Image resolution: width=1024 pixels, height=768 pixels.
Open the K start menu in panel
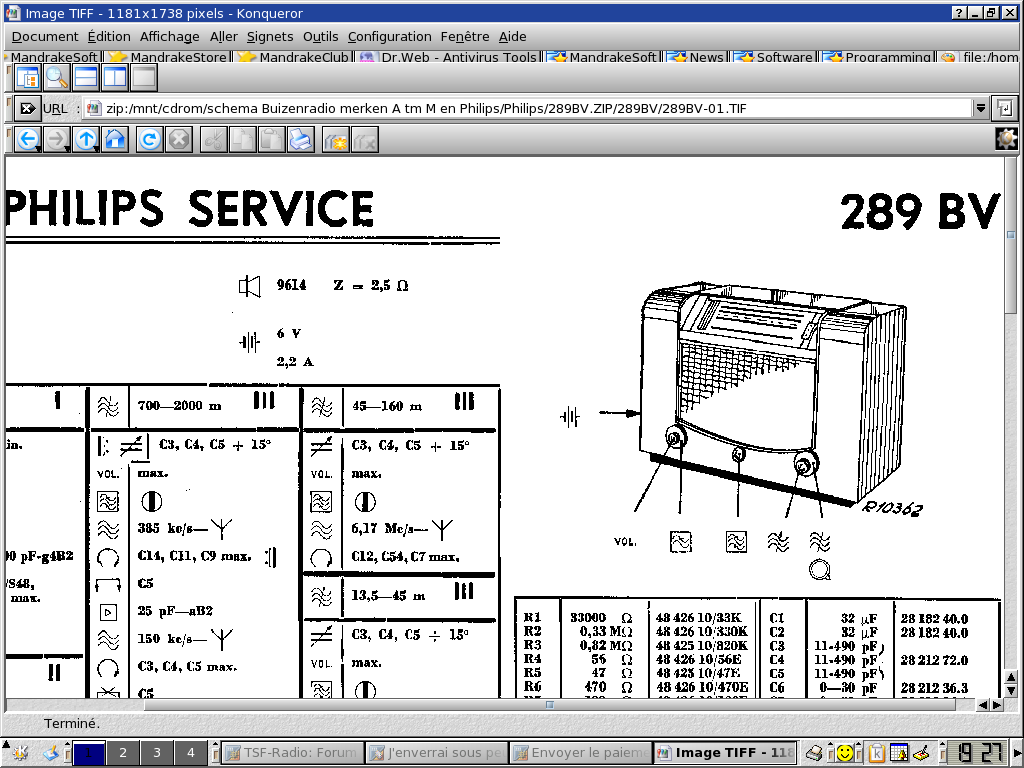(20, 753)
